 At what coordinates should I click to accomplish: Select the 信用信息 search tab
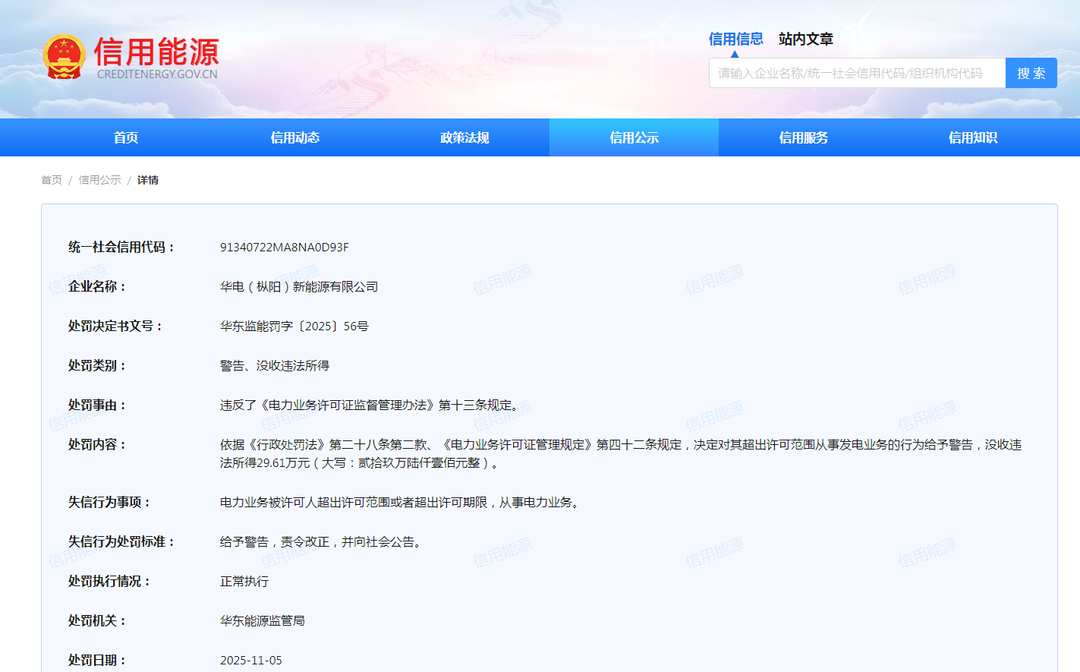coord(736,39)
